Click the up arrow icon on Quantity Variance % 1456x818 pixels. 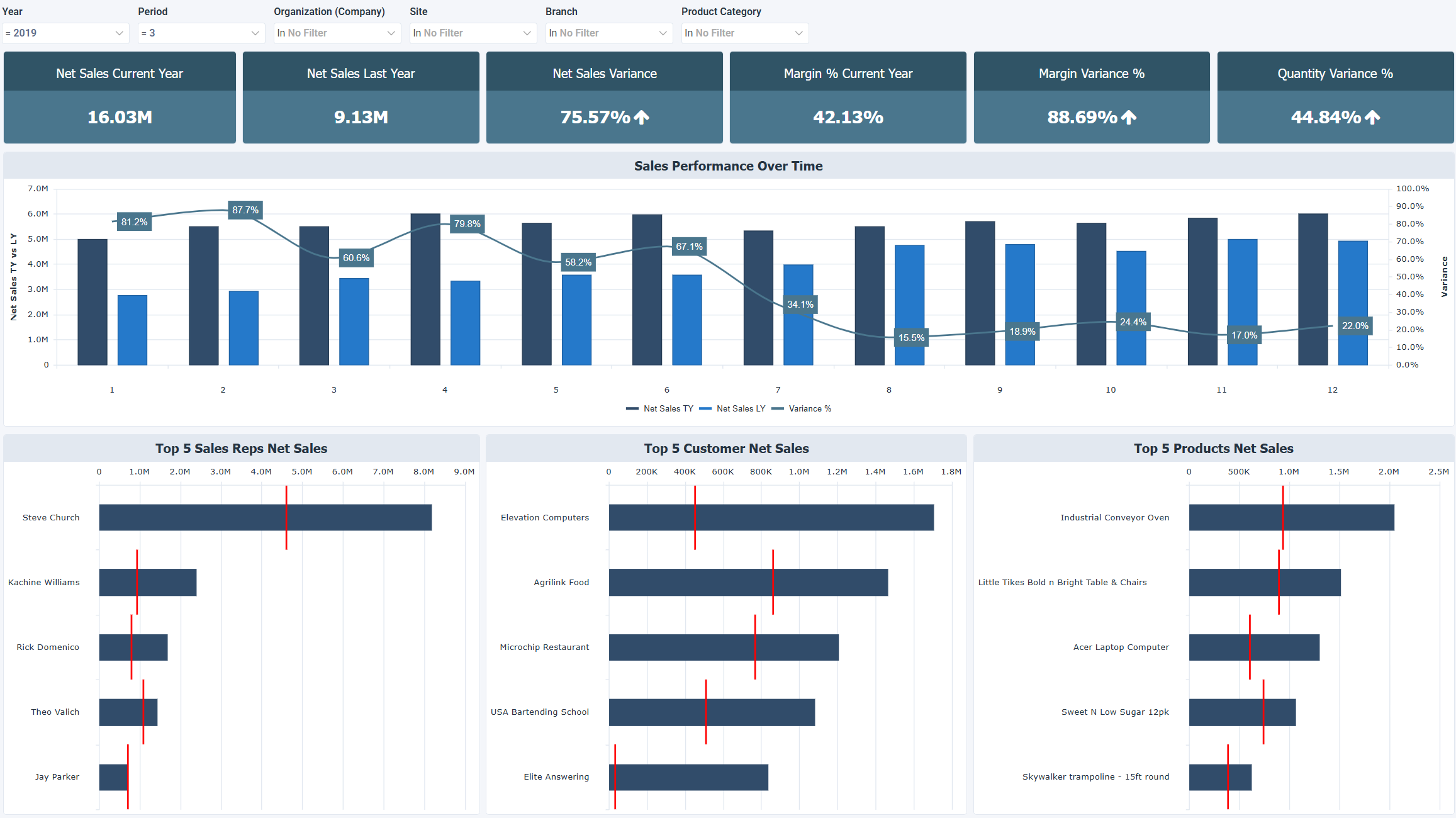1372,118
